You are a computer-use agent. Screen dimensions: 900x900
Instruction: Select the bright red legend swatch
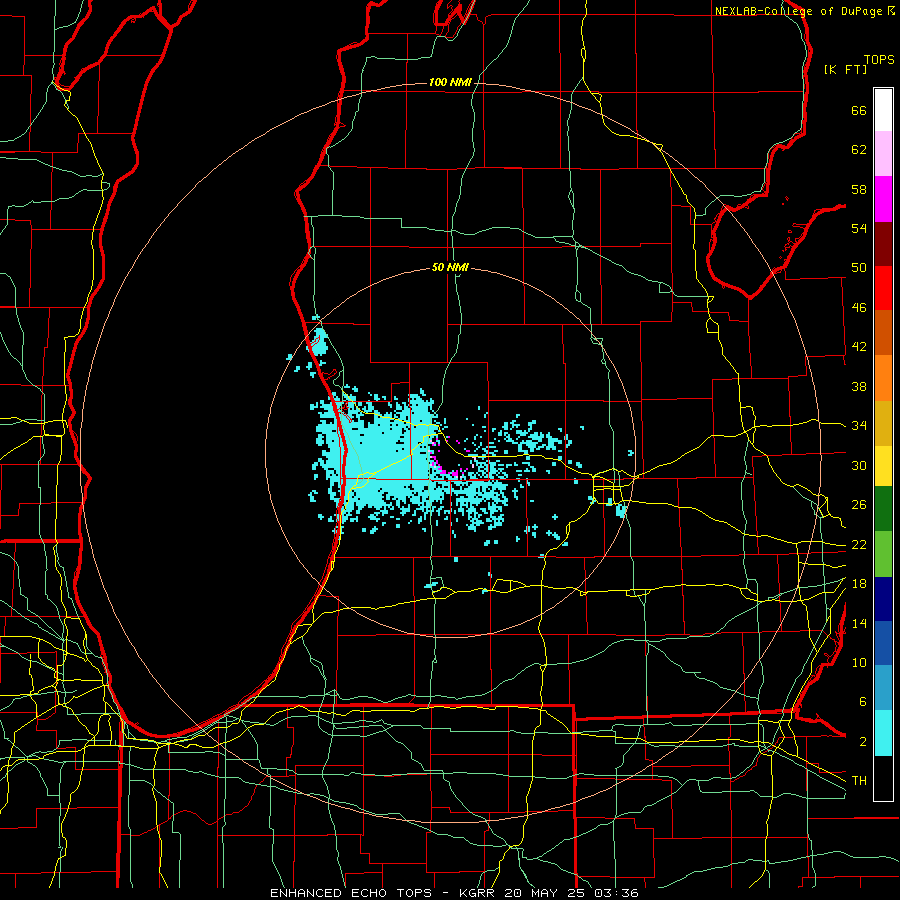(x=883, y=288)
